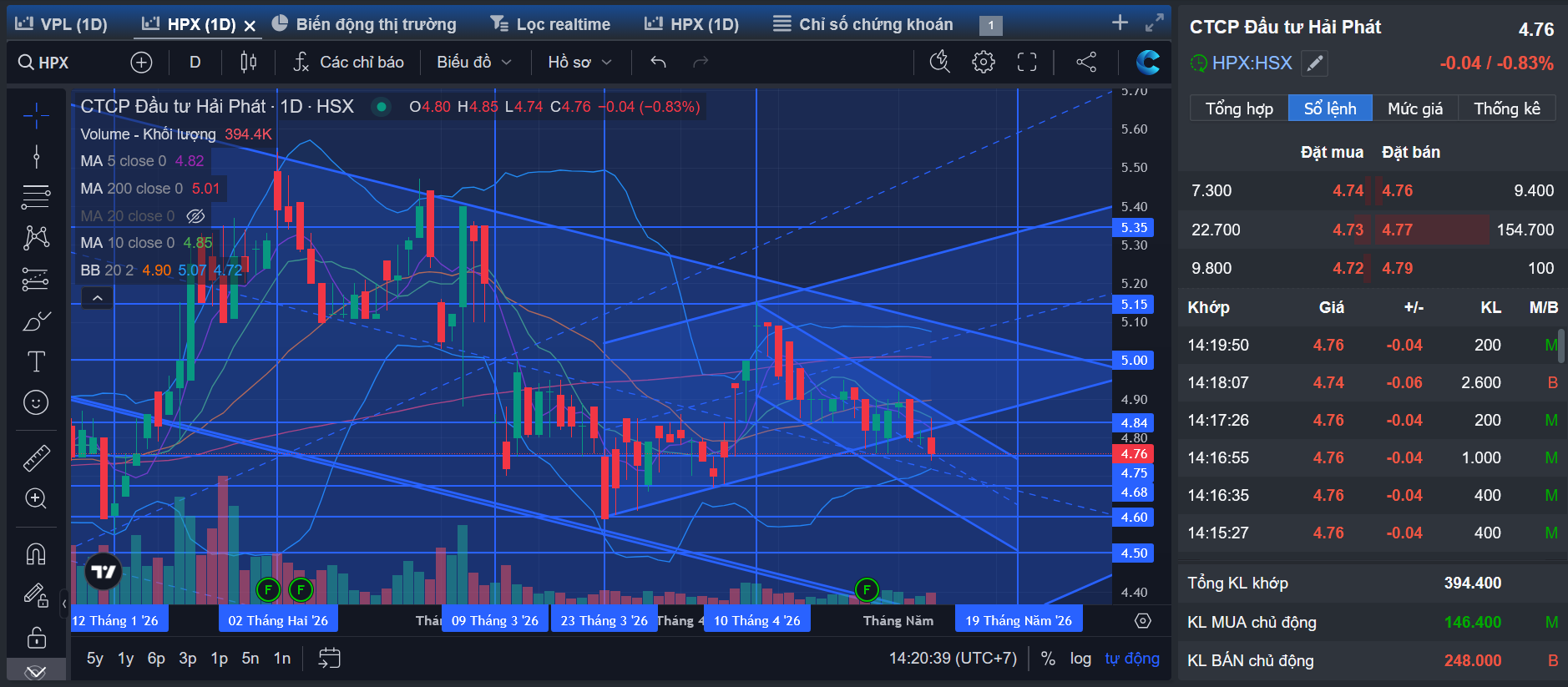Open the candlestick chart style selector
The image size is (1568, 687).
tap(248, 62)
